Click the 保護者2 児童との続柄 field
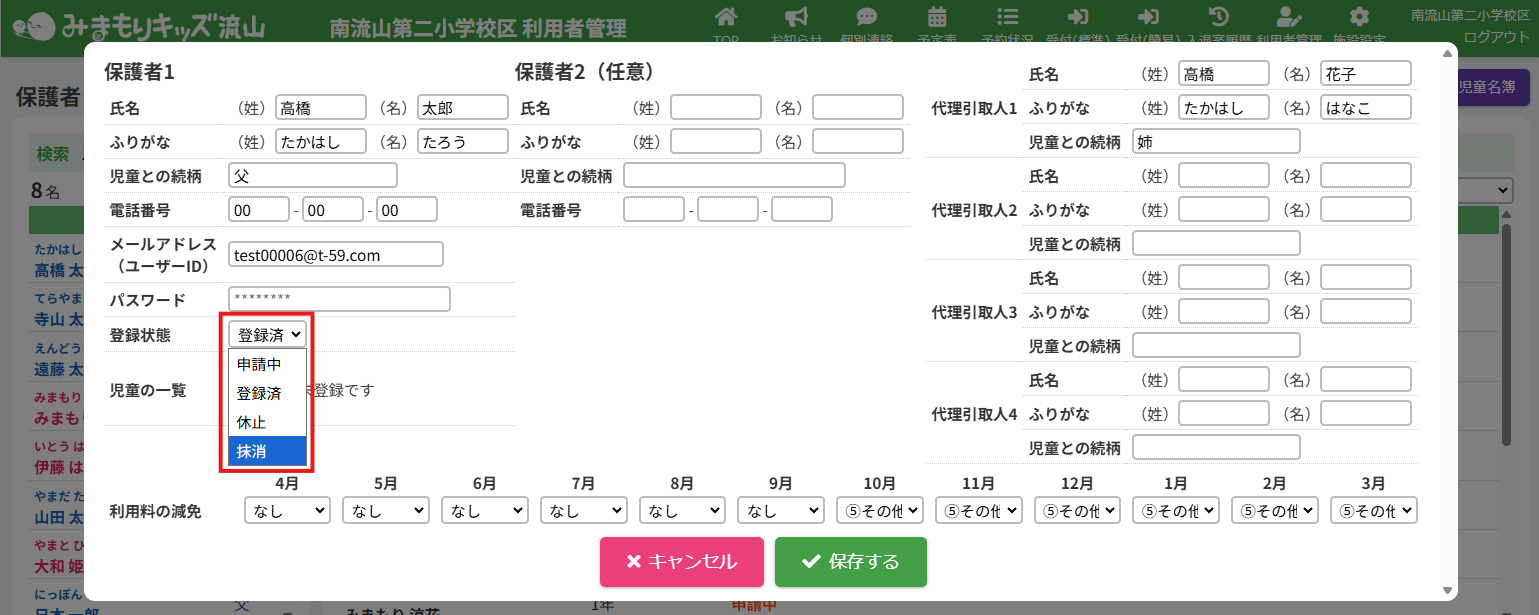The width and height of the screenshot is (1539, 615). click(x=734, y=176)
